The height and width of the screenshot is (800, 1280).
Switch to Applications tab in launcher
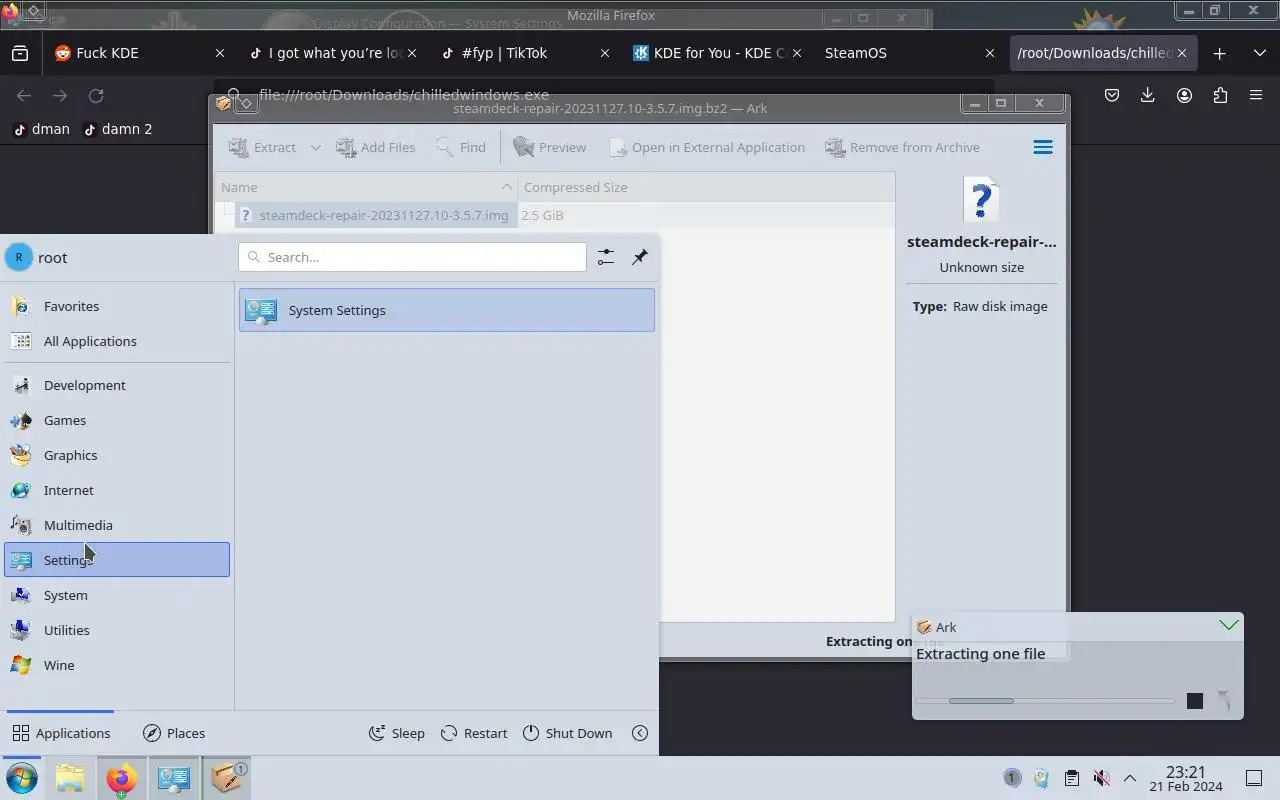61,733
